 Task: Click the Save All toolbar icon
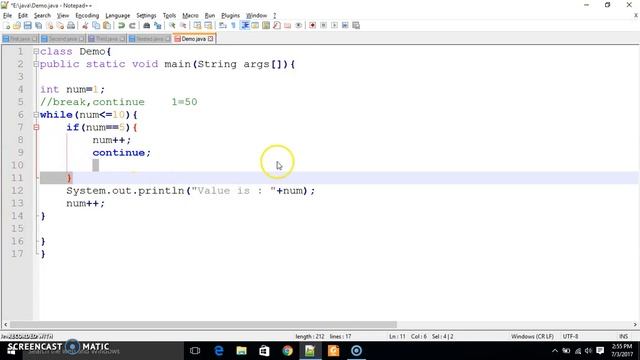38,25
